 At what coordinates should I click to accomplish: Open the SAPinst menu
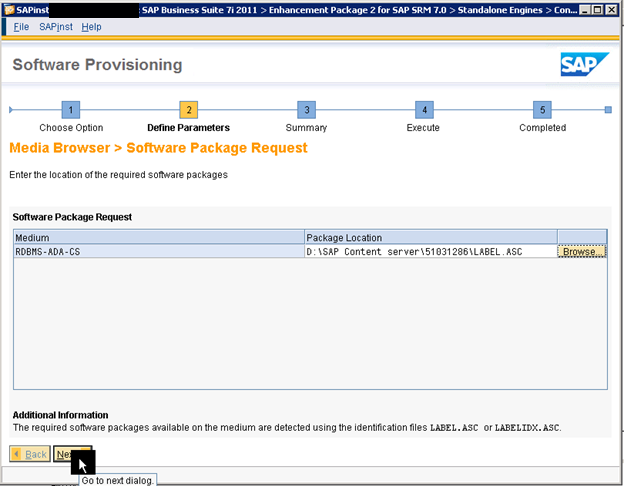tap(56, 27)
